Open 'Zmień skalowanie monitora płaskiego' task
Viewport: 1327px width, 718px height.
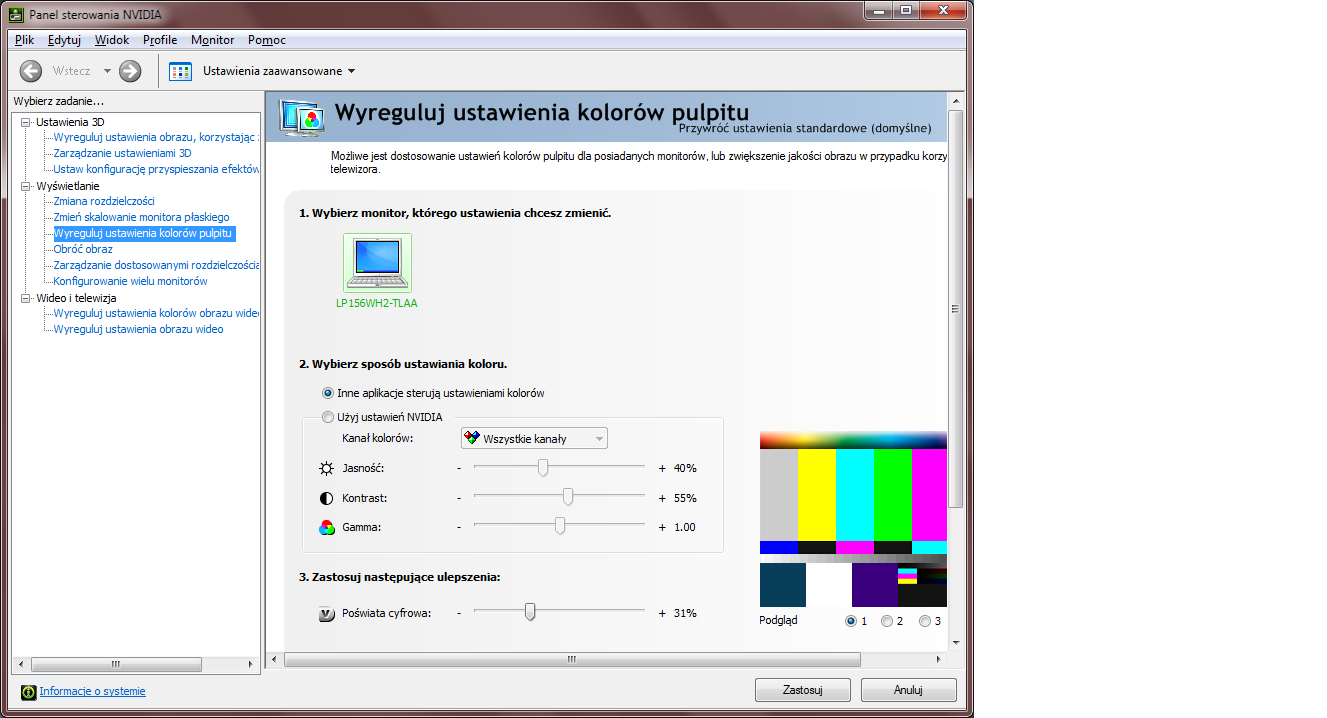tap(141, 217)
